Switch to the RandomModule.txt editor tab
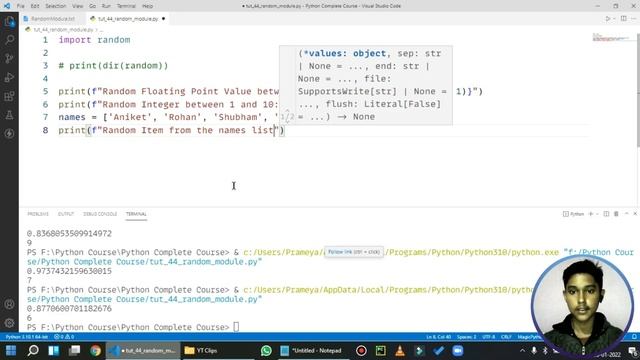This screenshot has width=640, height=360. coord(52,19)
